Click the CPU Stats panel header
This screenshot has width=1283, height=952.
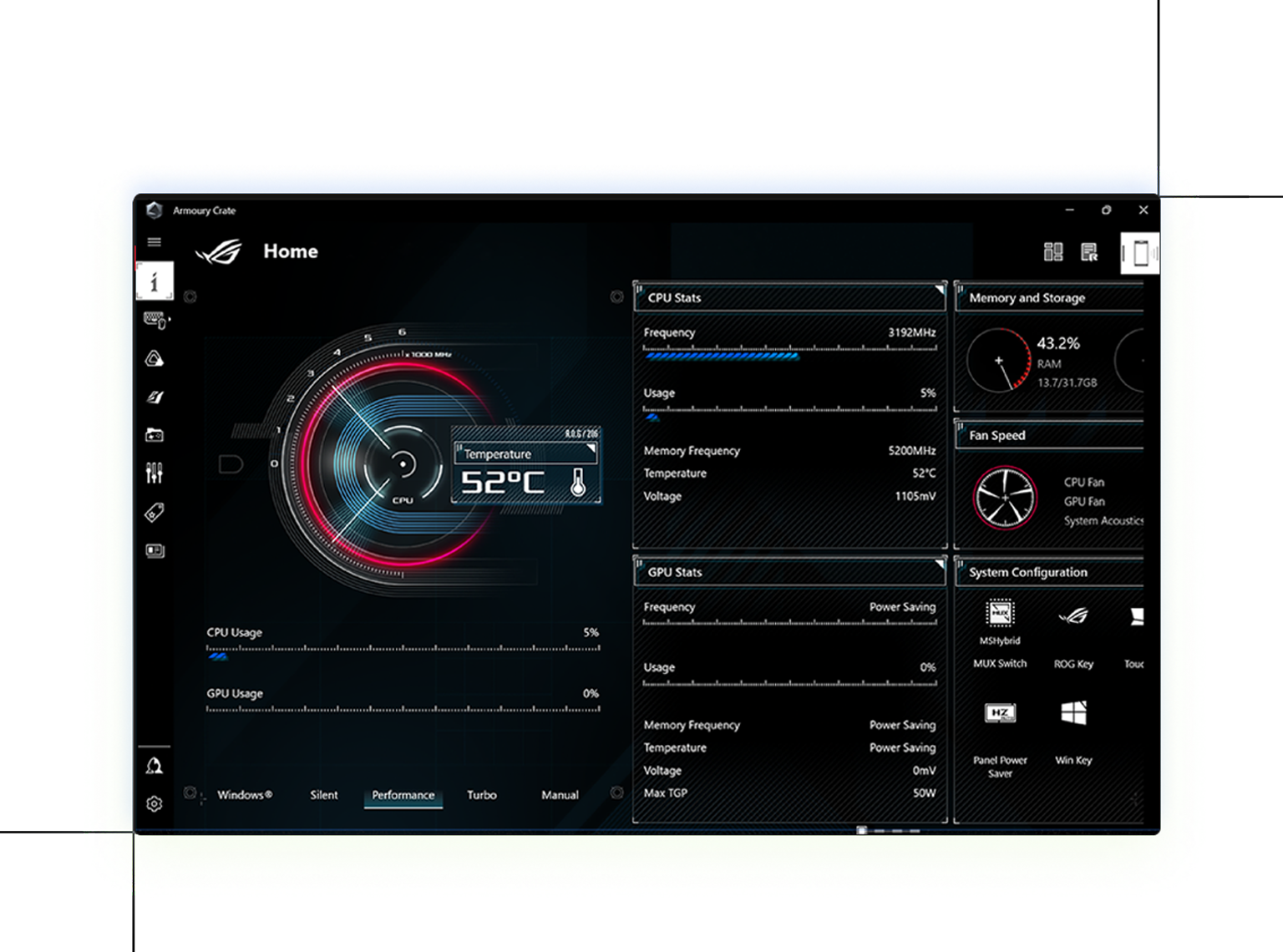(x=790, y=297)
